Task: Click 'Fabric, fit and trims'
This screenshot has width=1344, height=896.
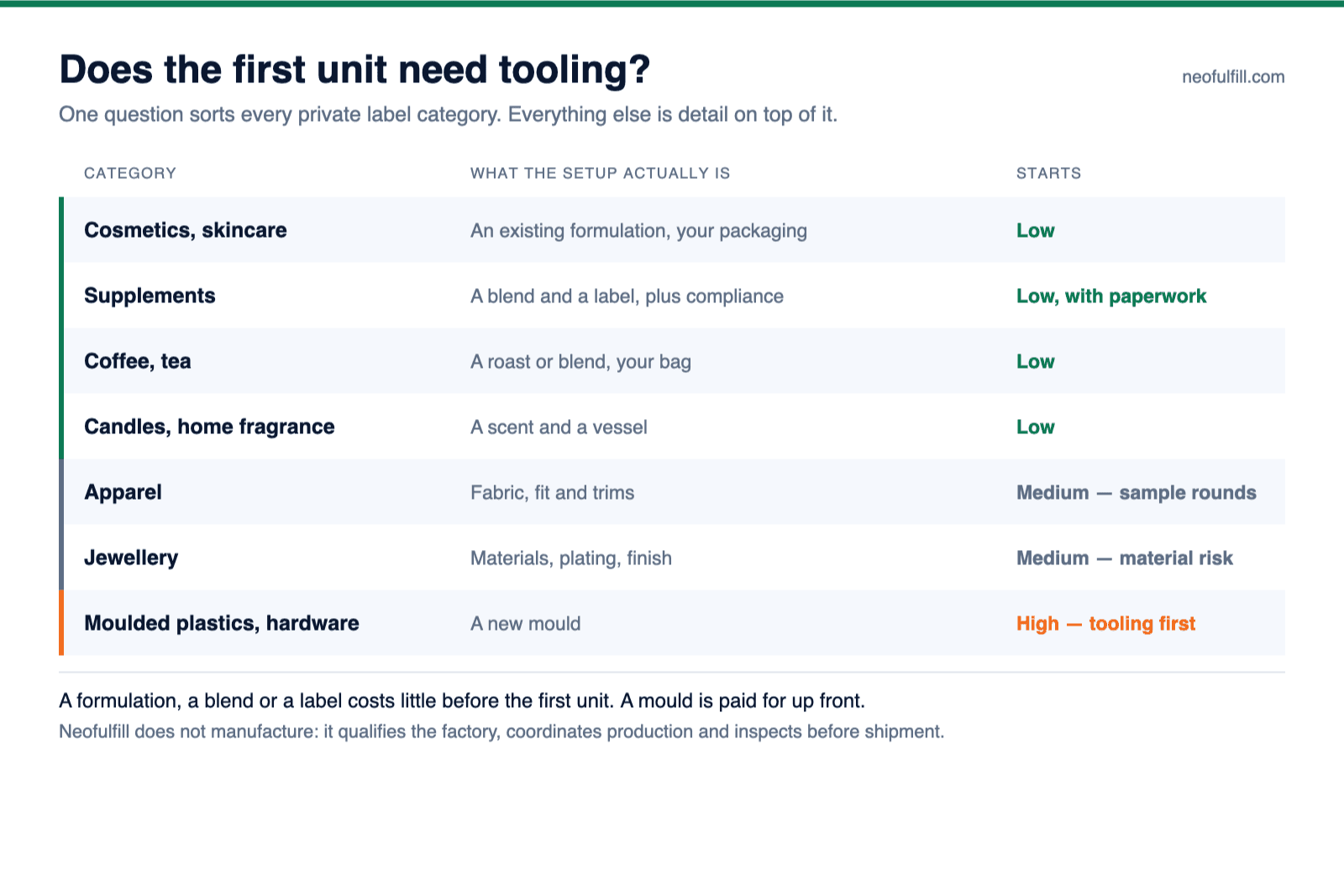Action: (552, 493)
